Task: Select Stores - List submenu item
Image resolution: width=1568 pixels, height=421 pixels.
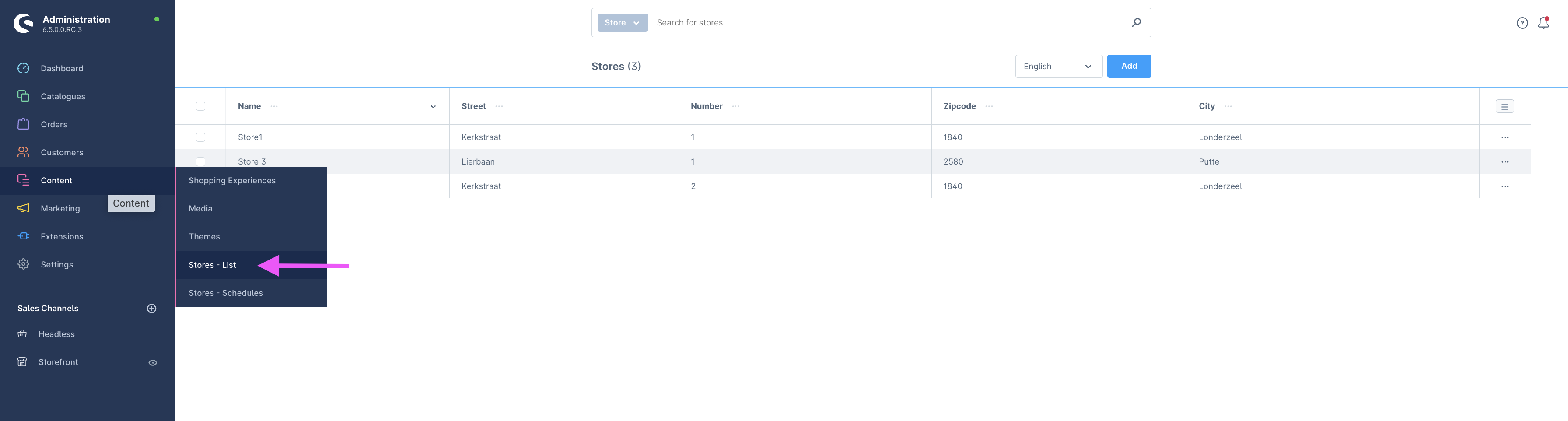Action: (212, 265)
